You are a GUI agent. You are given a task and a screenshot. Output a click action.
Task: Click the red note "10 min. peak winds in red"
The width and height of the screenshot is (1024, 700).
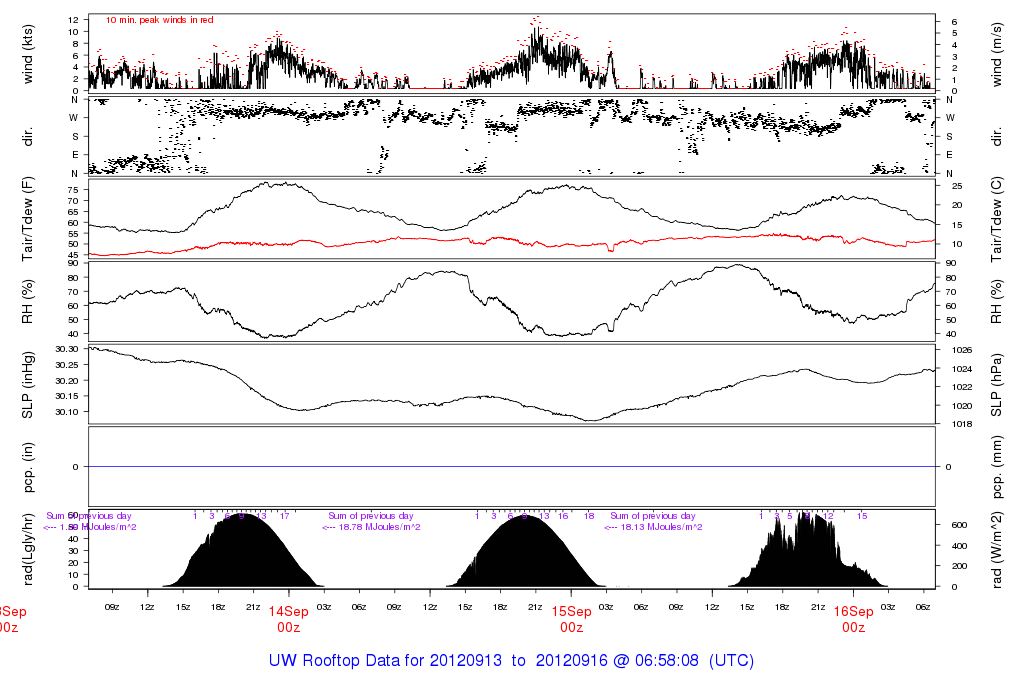pos(159,20)
